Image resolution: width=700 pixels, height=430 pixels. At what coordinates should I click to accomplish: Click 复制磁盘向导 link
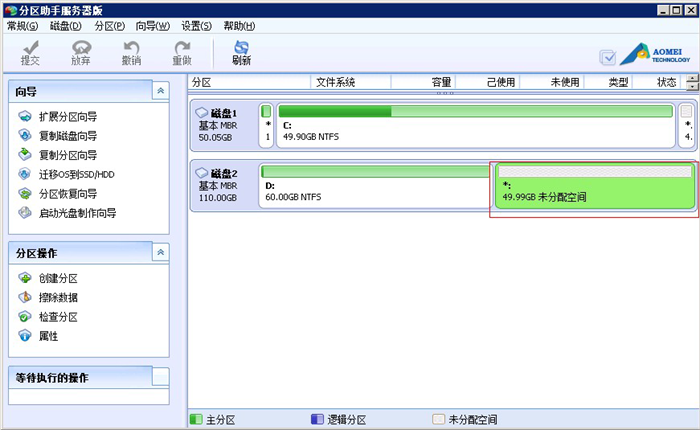tap(68, 136)
